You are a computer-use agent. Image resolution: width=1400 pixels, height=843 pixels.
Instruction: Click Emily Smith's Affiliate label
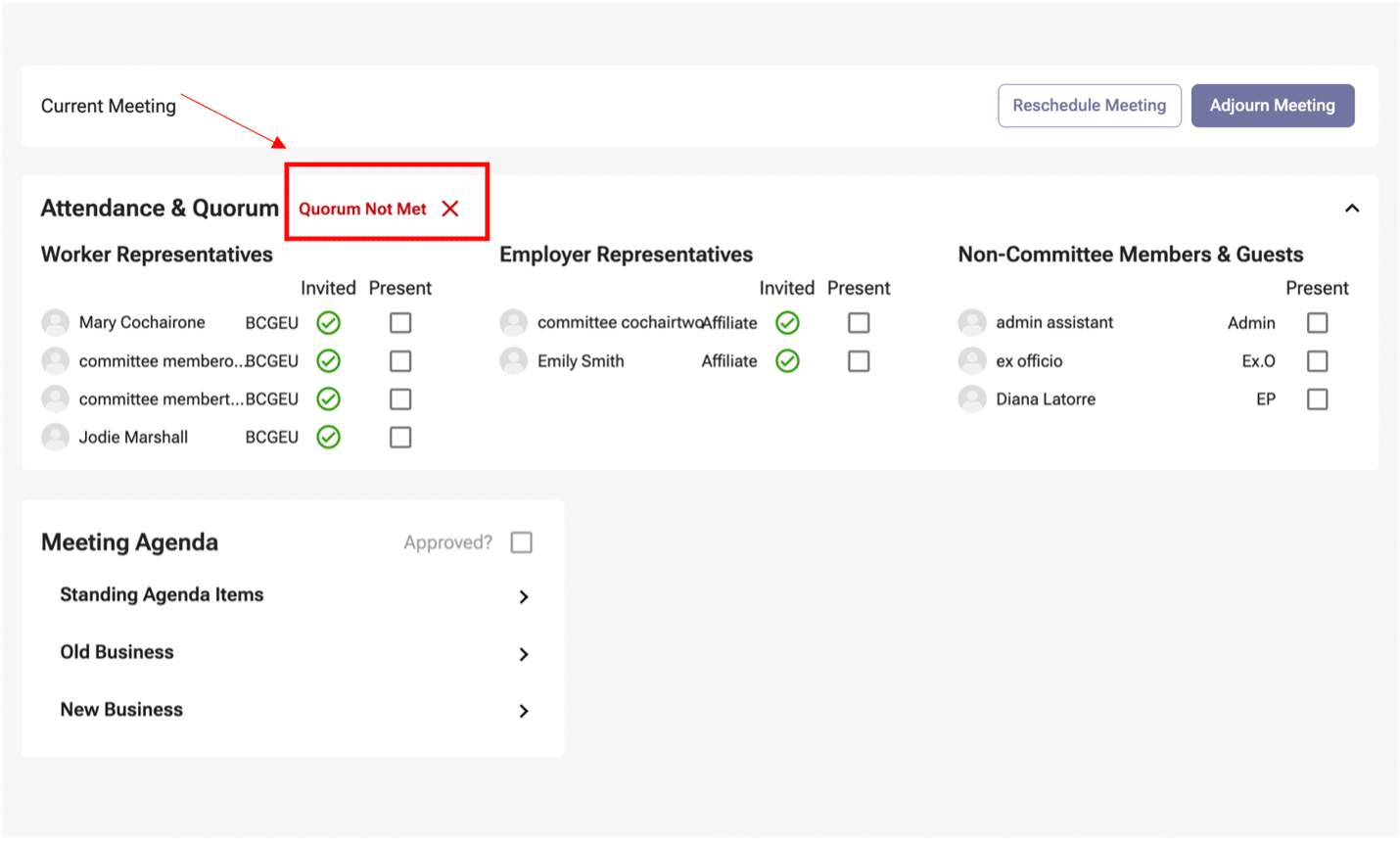(729, 360)
